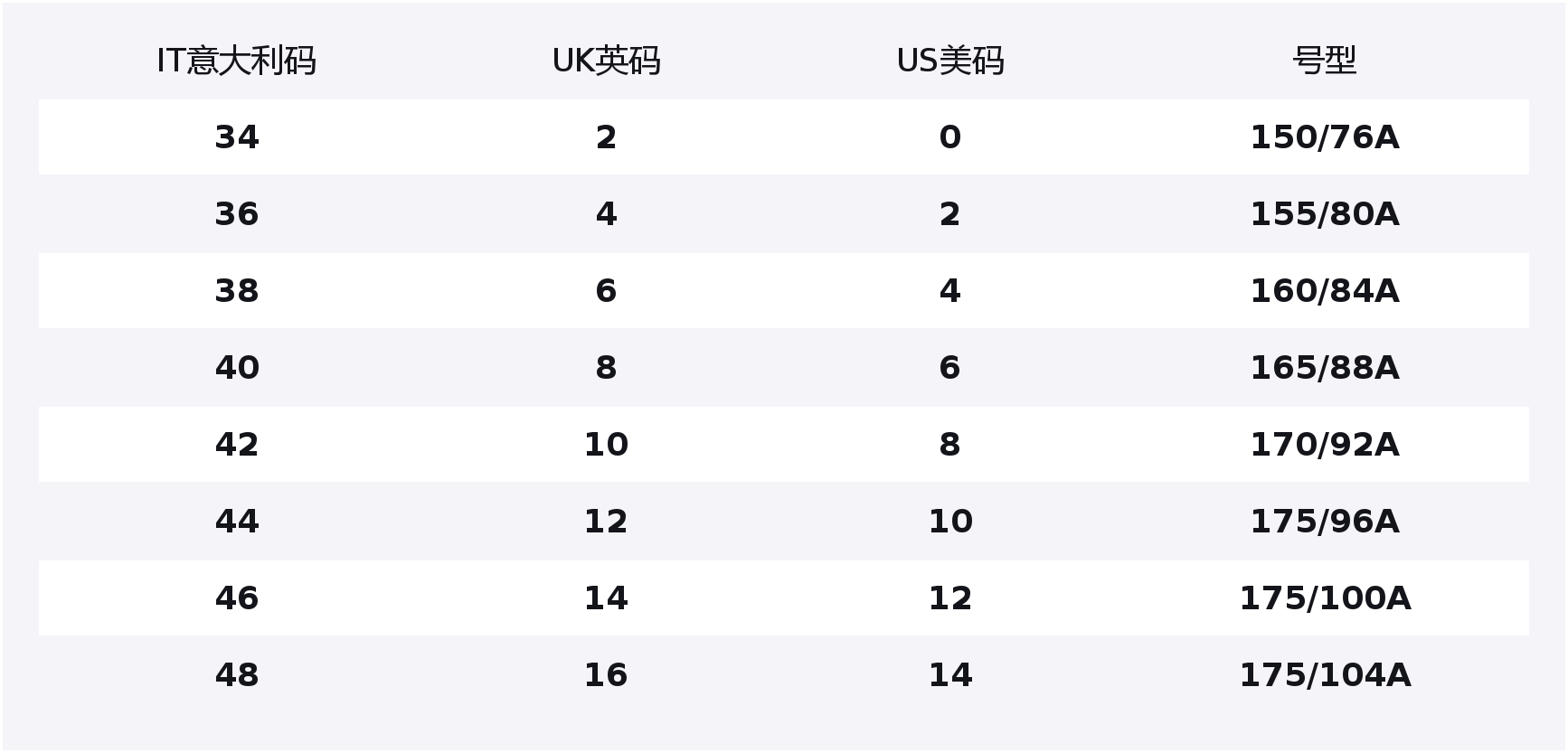Click the UK英码 column header
Viewport: 1568px width, 753px height.
click(606, 61)
